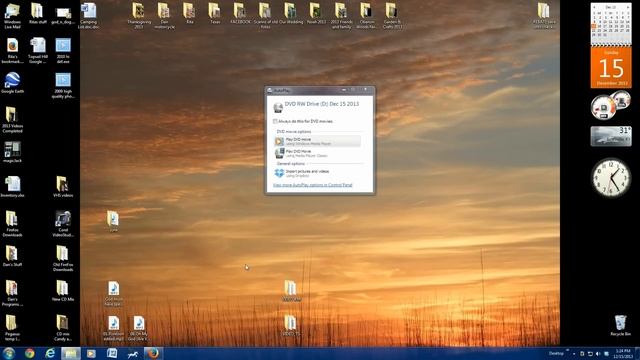Open 'View more AutoPlay options in Control Panel' link
Screen dimensions: 640x360
tap(312, 185)
